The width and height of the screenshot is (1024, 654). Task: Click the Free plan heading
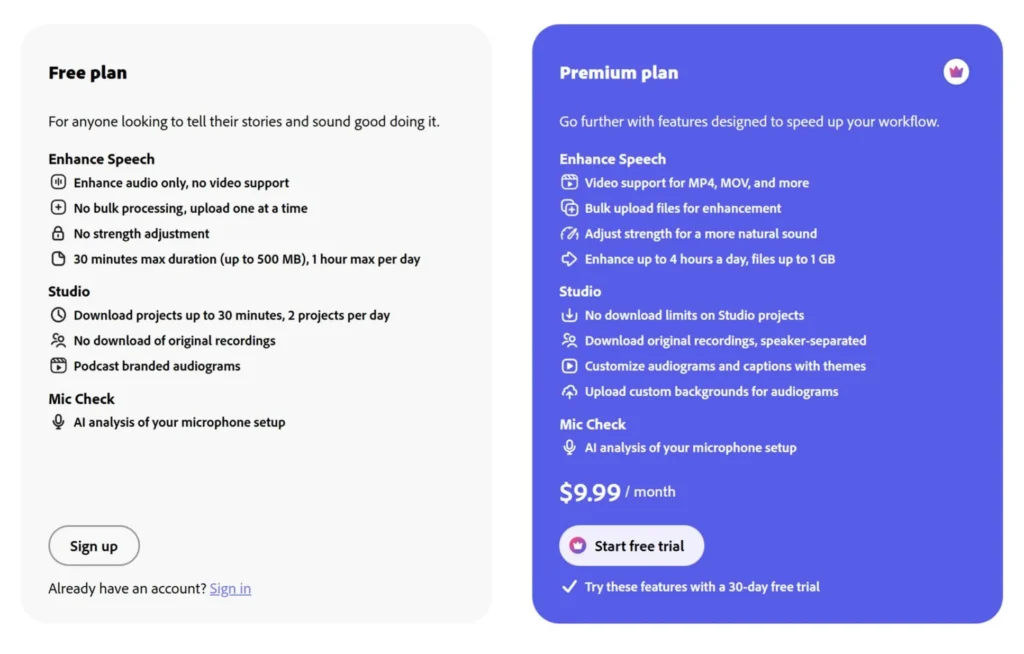[88, 73]
